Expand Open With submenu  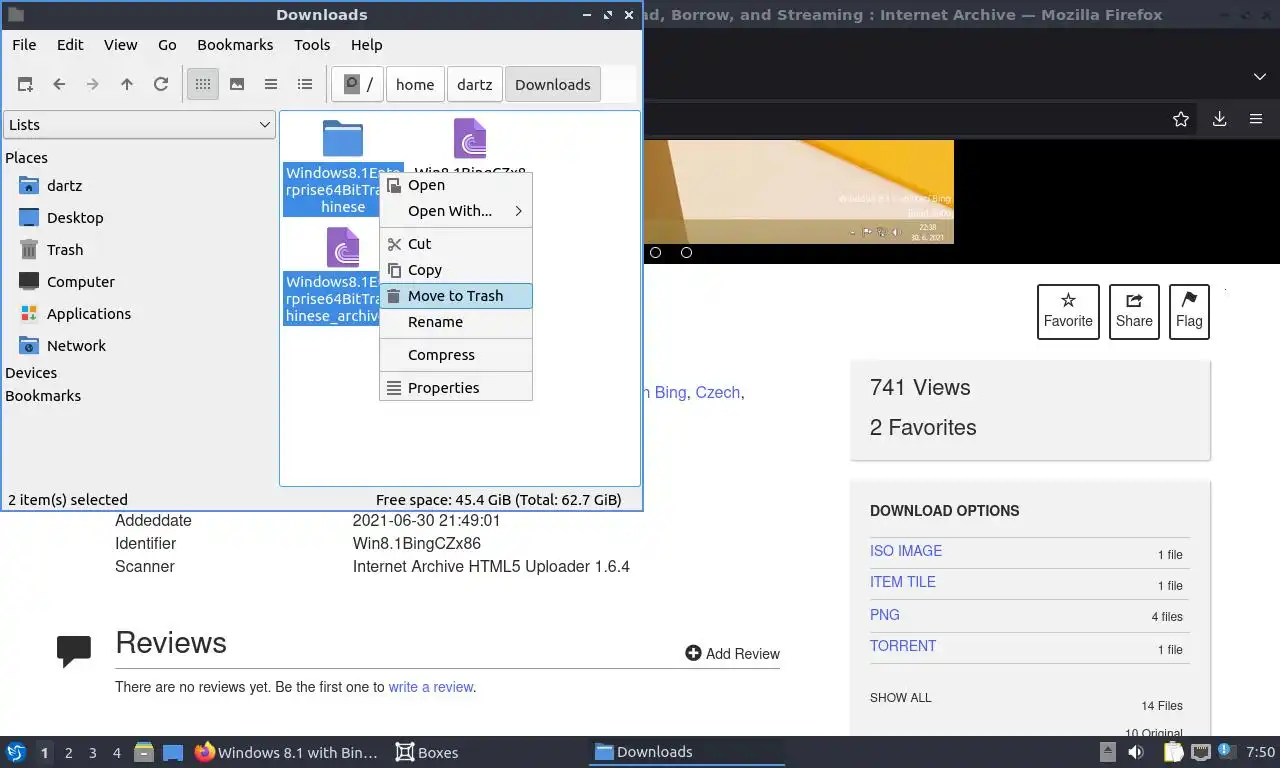[456, 211]
